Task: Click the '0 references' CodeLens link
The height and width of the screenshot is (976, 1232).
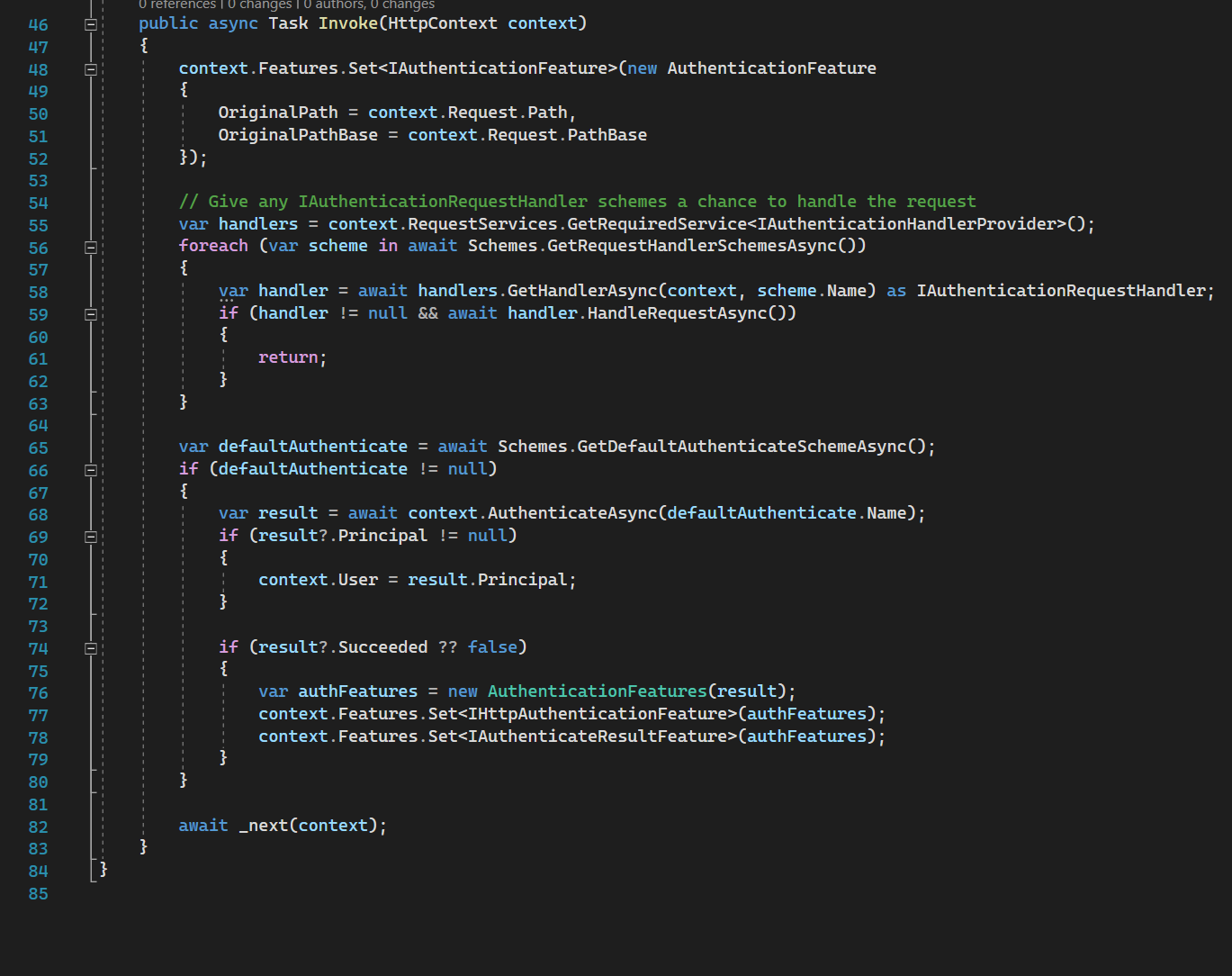Action: pos(177,5)
